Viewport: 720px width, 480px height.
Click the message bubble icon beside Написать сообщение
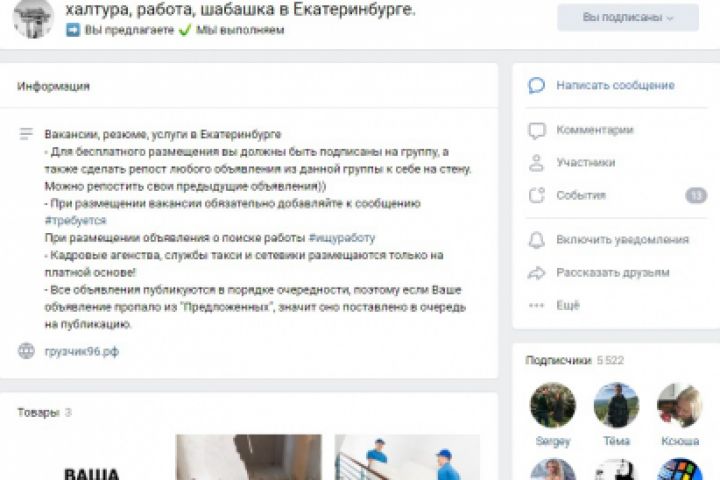point(536,85)
